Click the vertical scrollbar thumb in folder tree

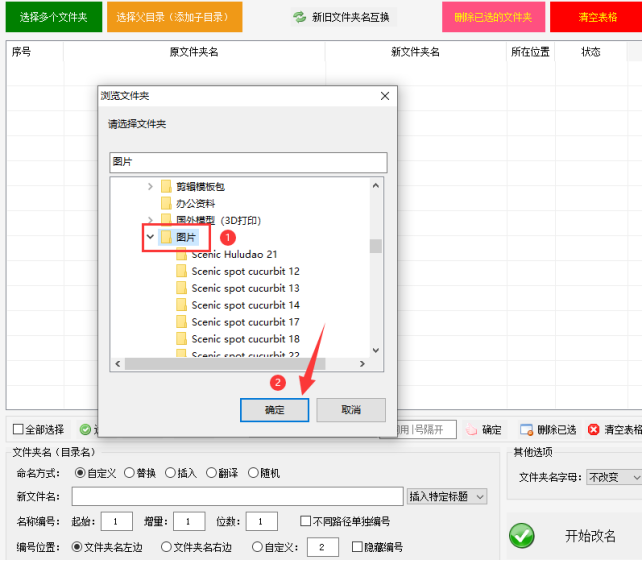376,246
